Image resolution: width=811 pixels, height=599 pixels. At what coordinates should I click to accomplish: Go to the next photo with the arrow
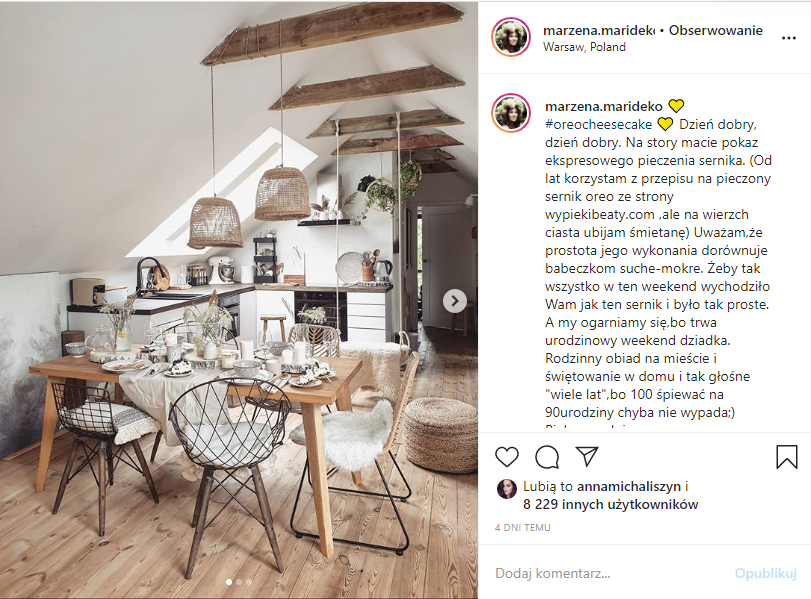[454, 301]
